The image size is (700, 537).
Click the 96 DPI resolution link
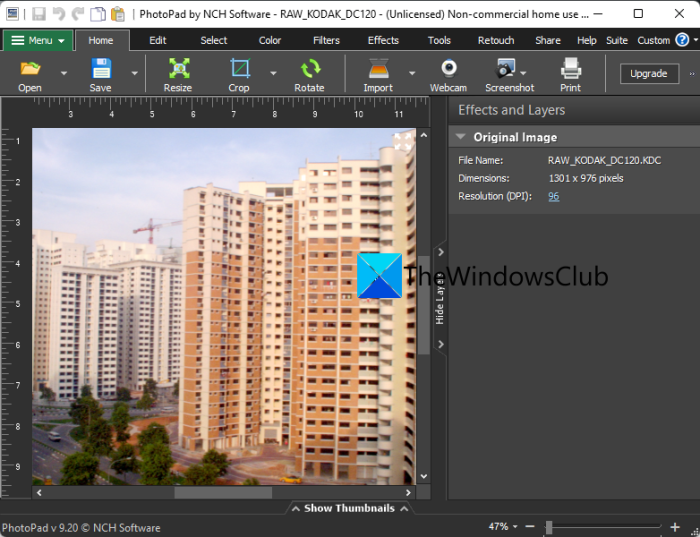point(553,196)
